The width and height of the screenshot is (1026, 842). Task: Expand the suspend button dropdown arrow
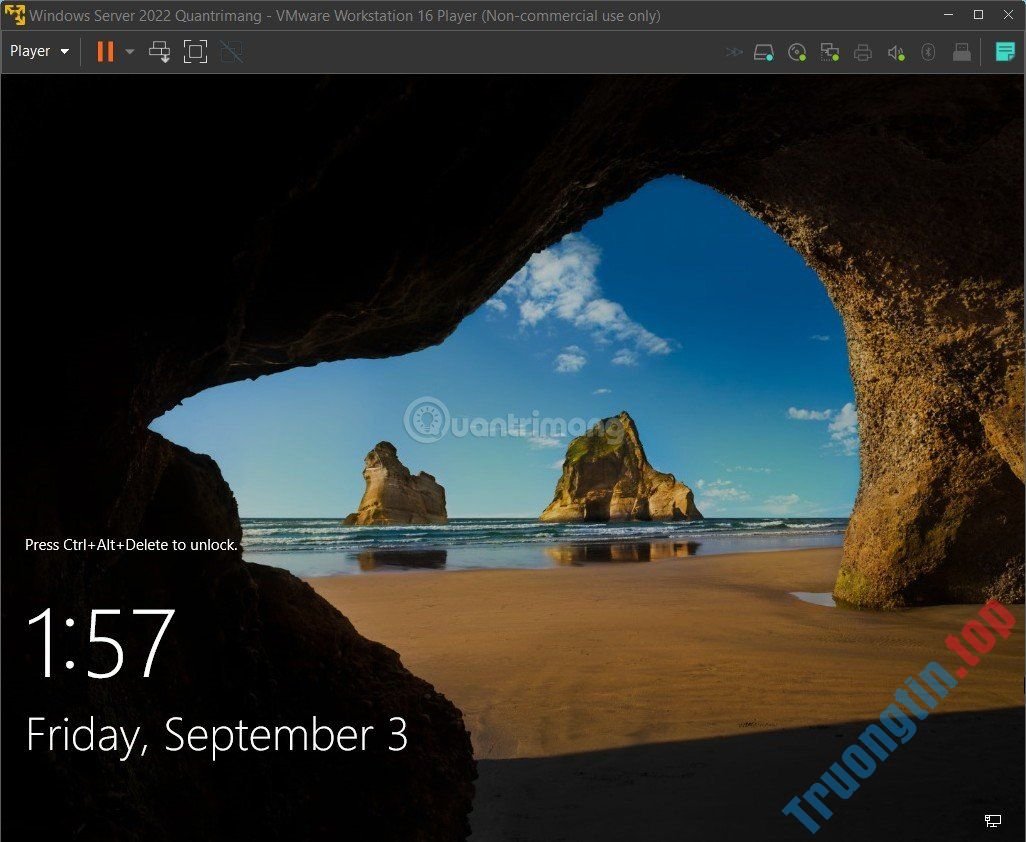(x=129, y=51)
